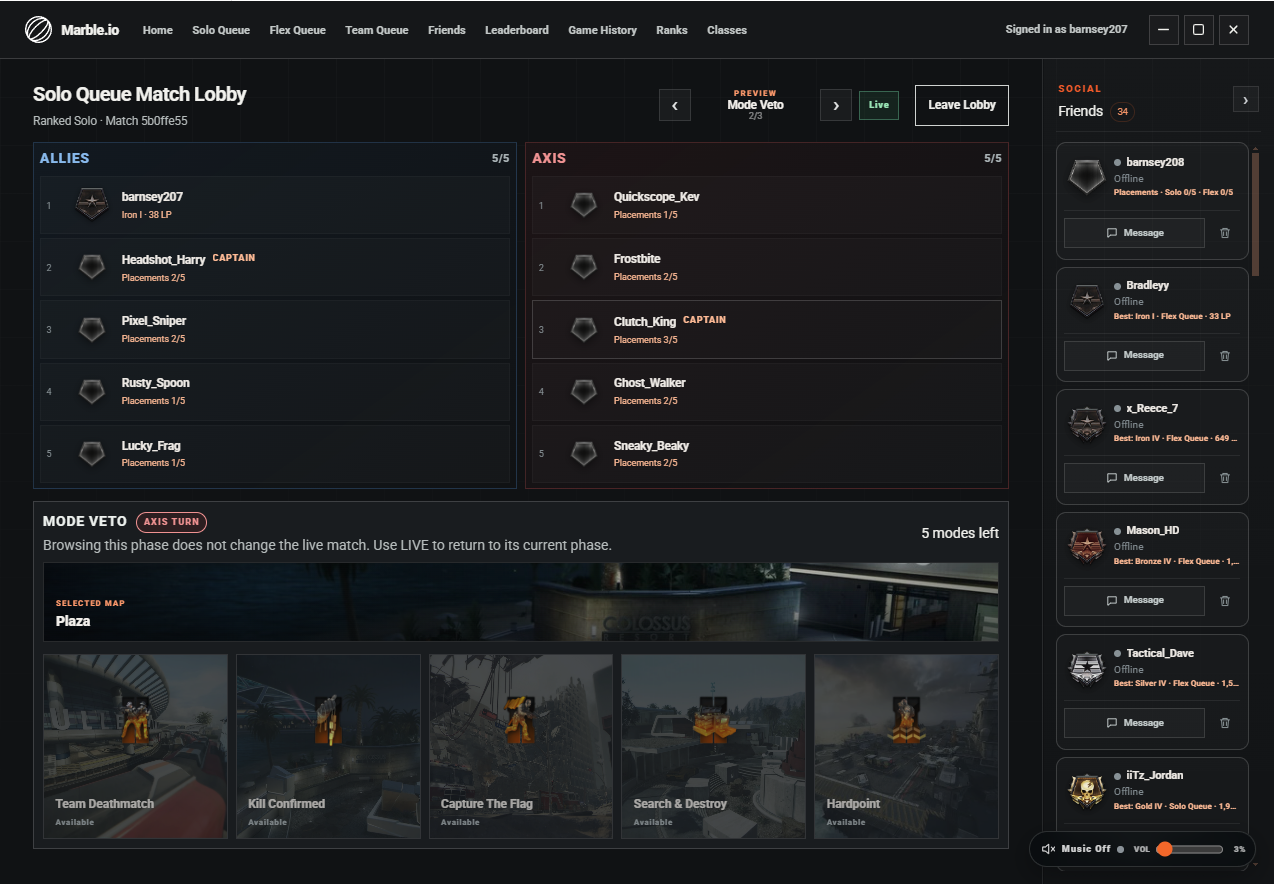Screen dimensions: 1274x884
Task: Select the Kill Confirmed mode card
Action: pyautogui.click(x=328, y=746)
